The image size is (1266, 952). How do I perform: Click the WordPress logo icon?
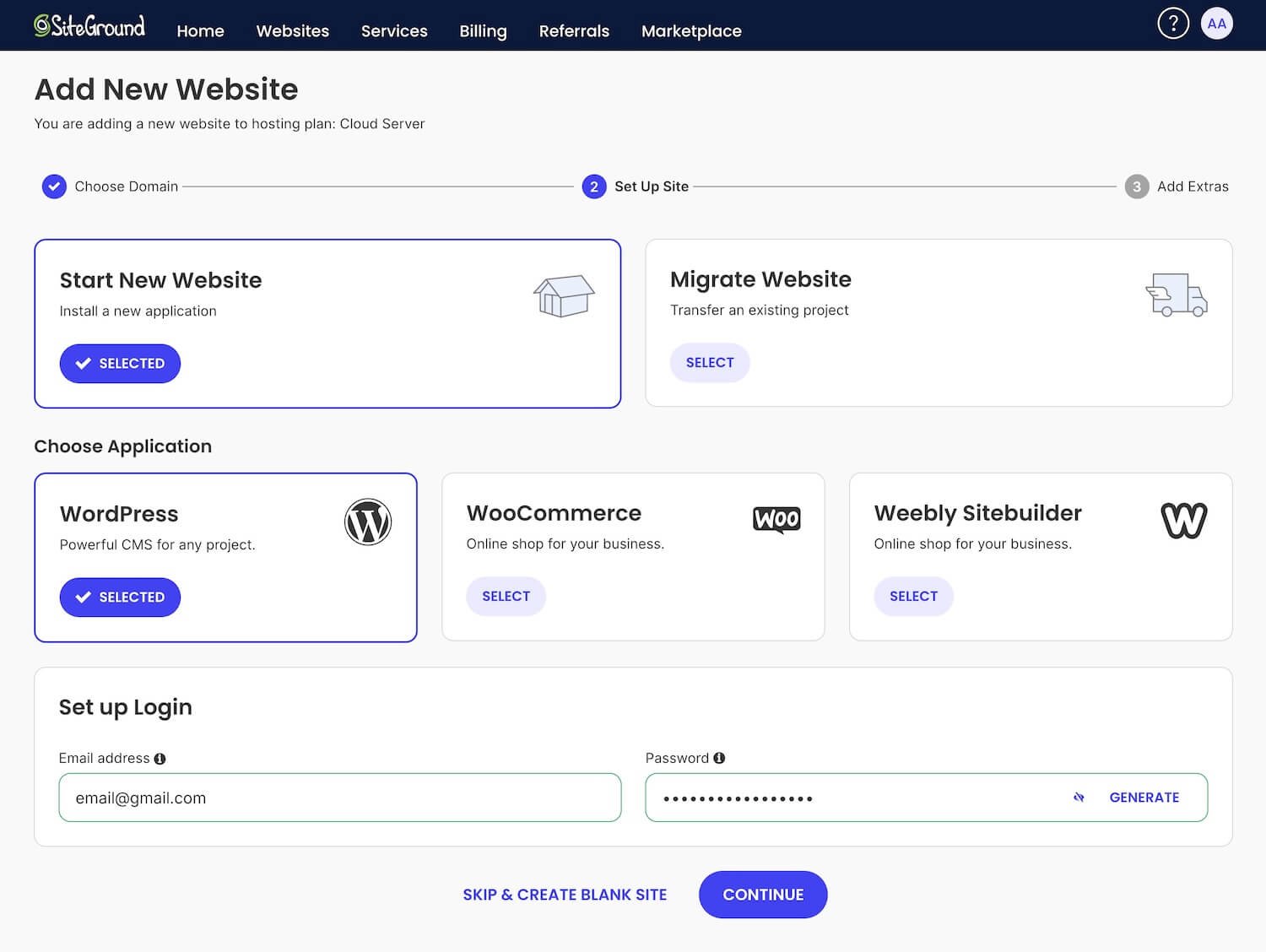click(368, 522)
